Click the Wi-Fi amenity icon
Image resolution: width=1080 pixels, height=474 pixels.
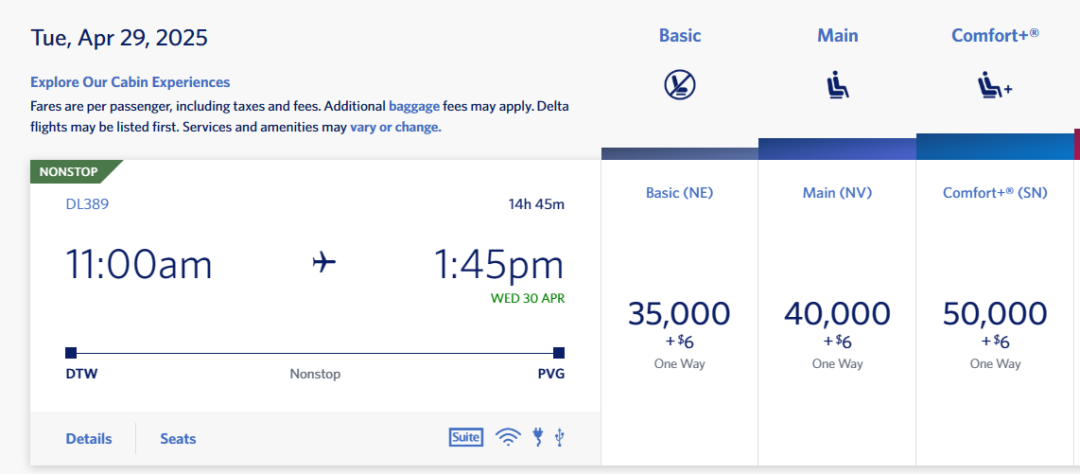508,437
